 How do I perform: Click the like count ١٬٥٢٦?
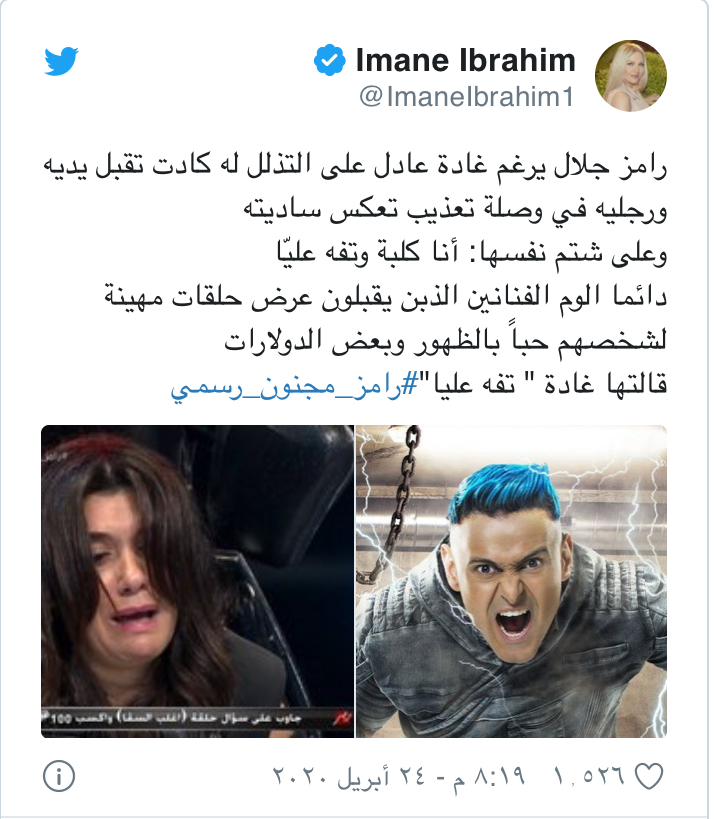coord(589,776)
